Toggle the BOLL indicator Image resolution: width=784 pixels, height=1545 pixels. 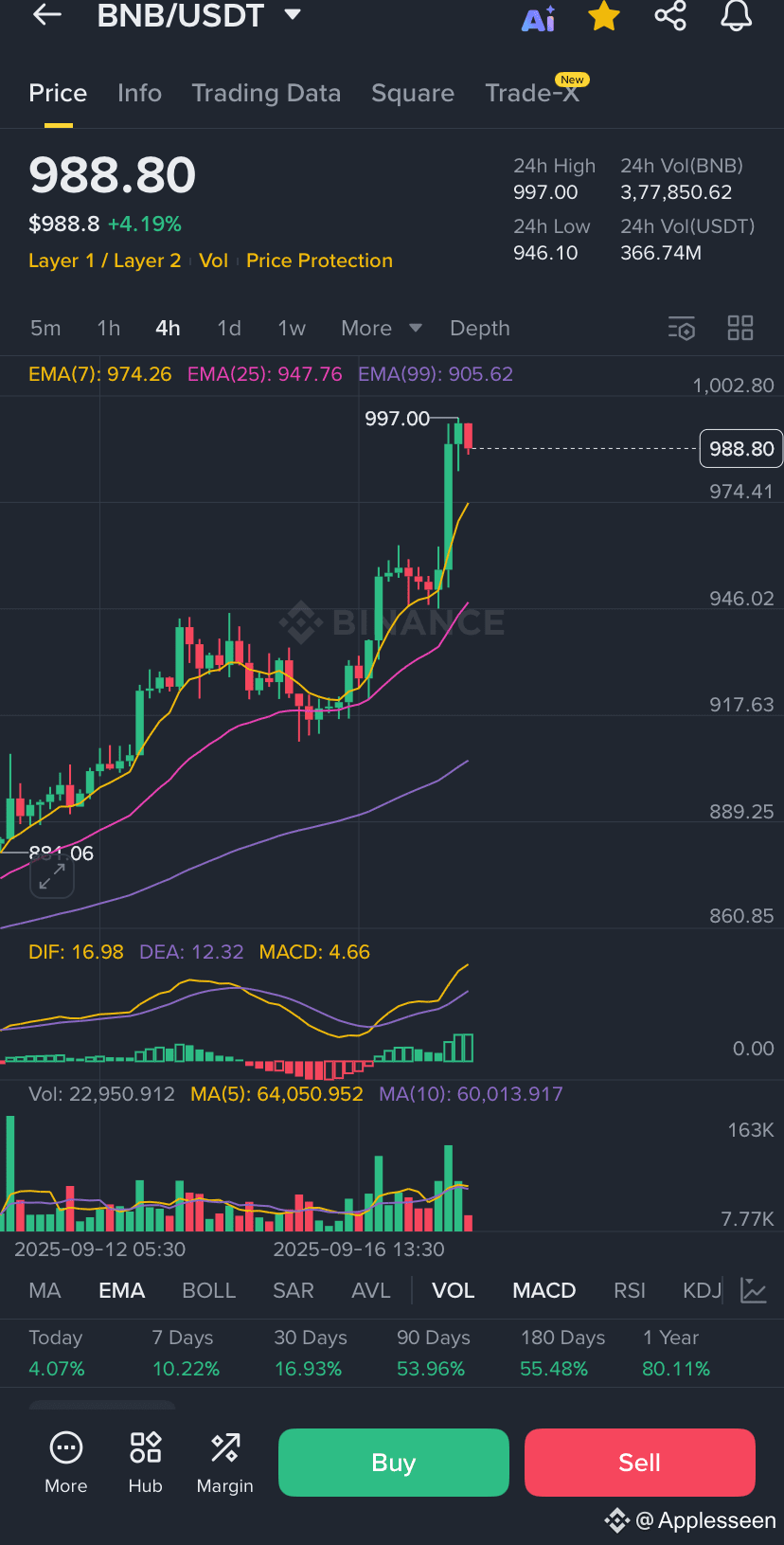click(208, 1290)
